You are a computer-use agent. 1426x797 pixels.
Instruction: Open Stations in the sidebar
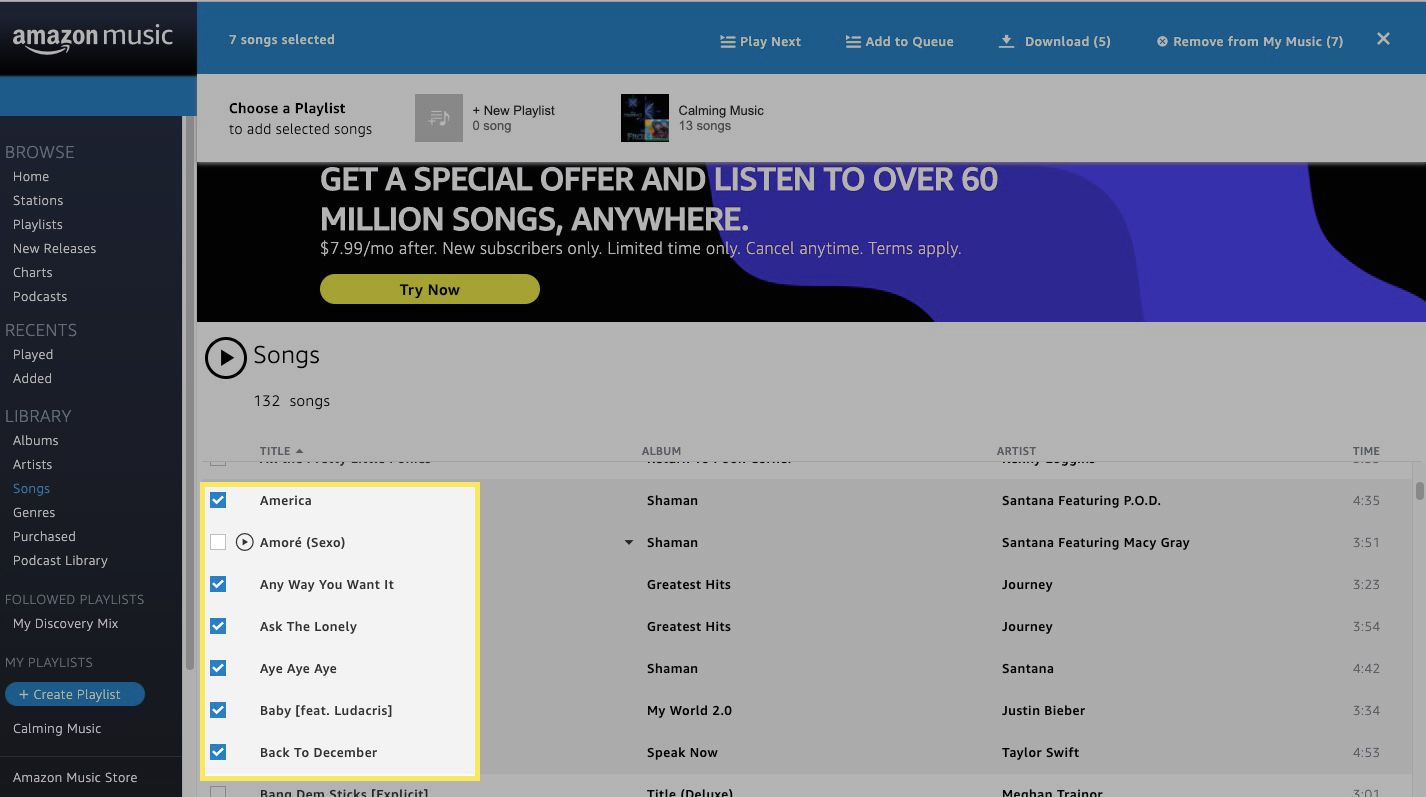pos(38,200)
